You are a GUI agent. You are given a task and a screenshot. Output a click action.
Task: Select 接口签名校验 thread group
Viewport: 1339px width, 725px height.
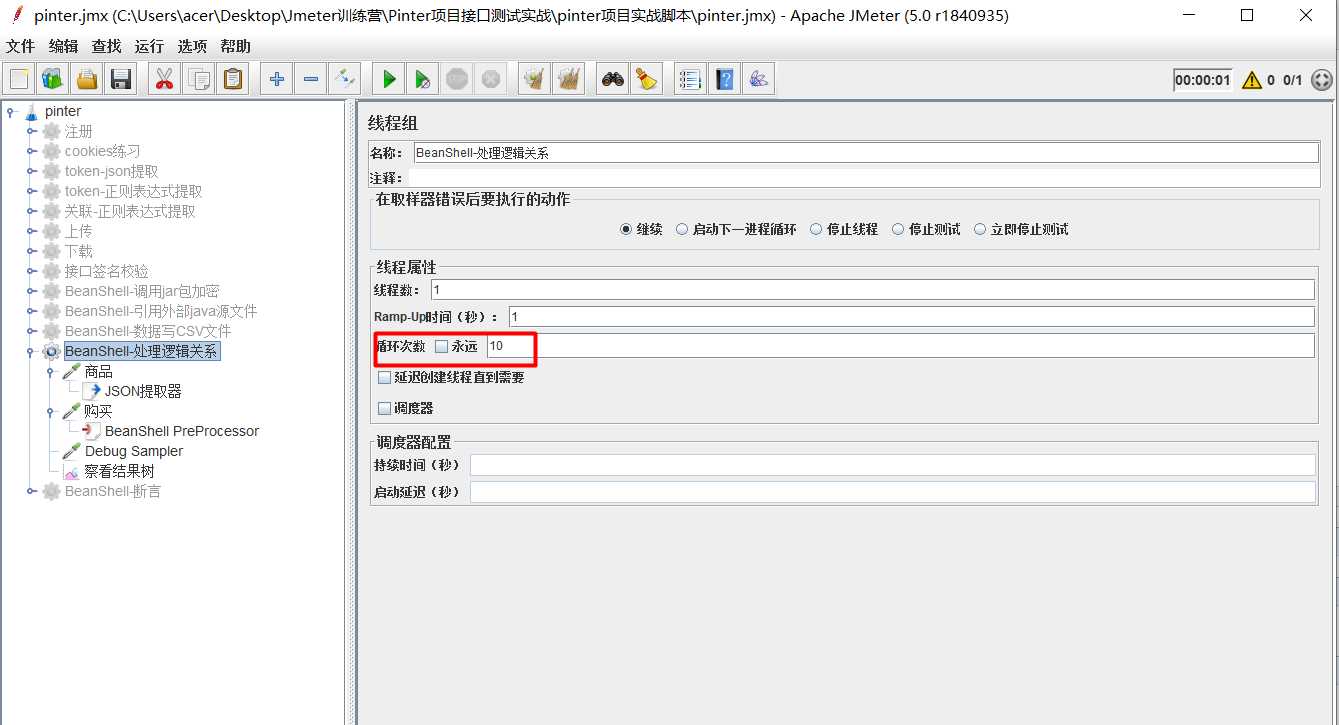[107, 271]
